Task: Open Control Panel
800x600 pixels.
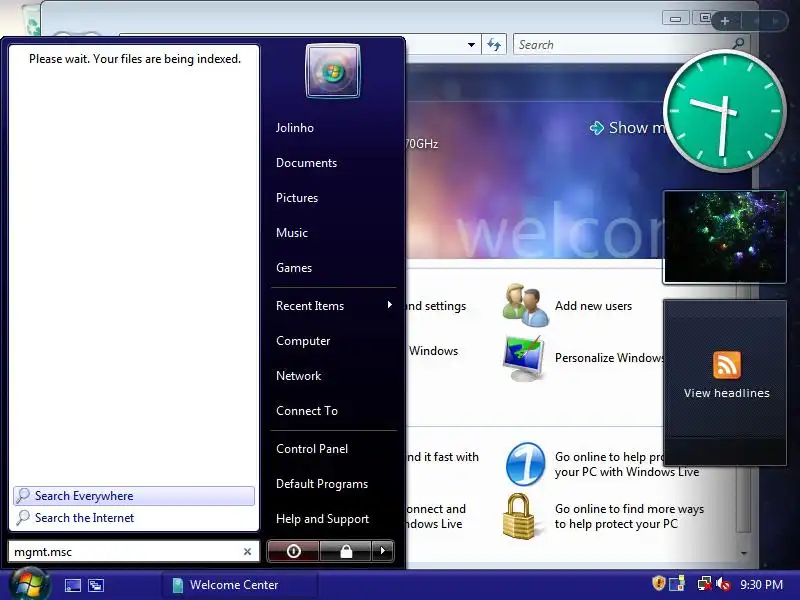Action: [312, 449]
